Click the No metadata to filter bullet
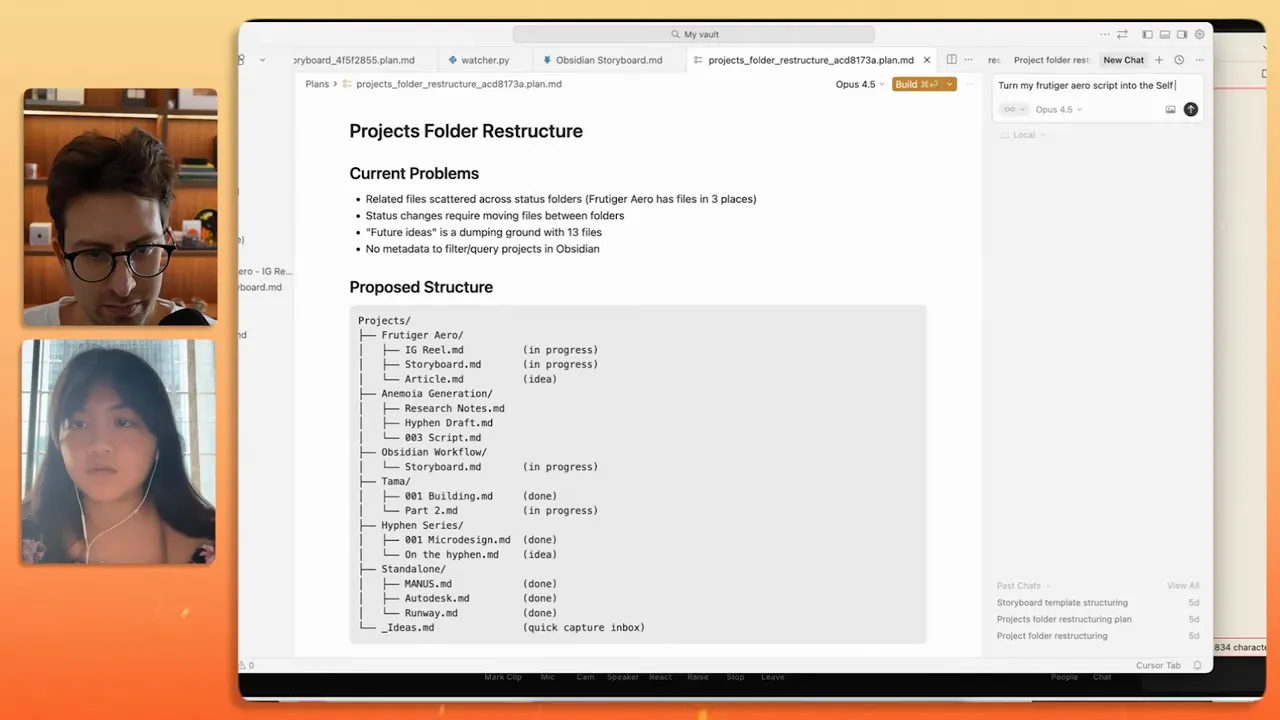This screenshot has height=720, width=1280. (x=482, y=249)
